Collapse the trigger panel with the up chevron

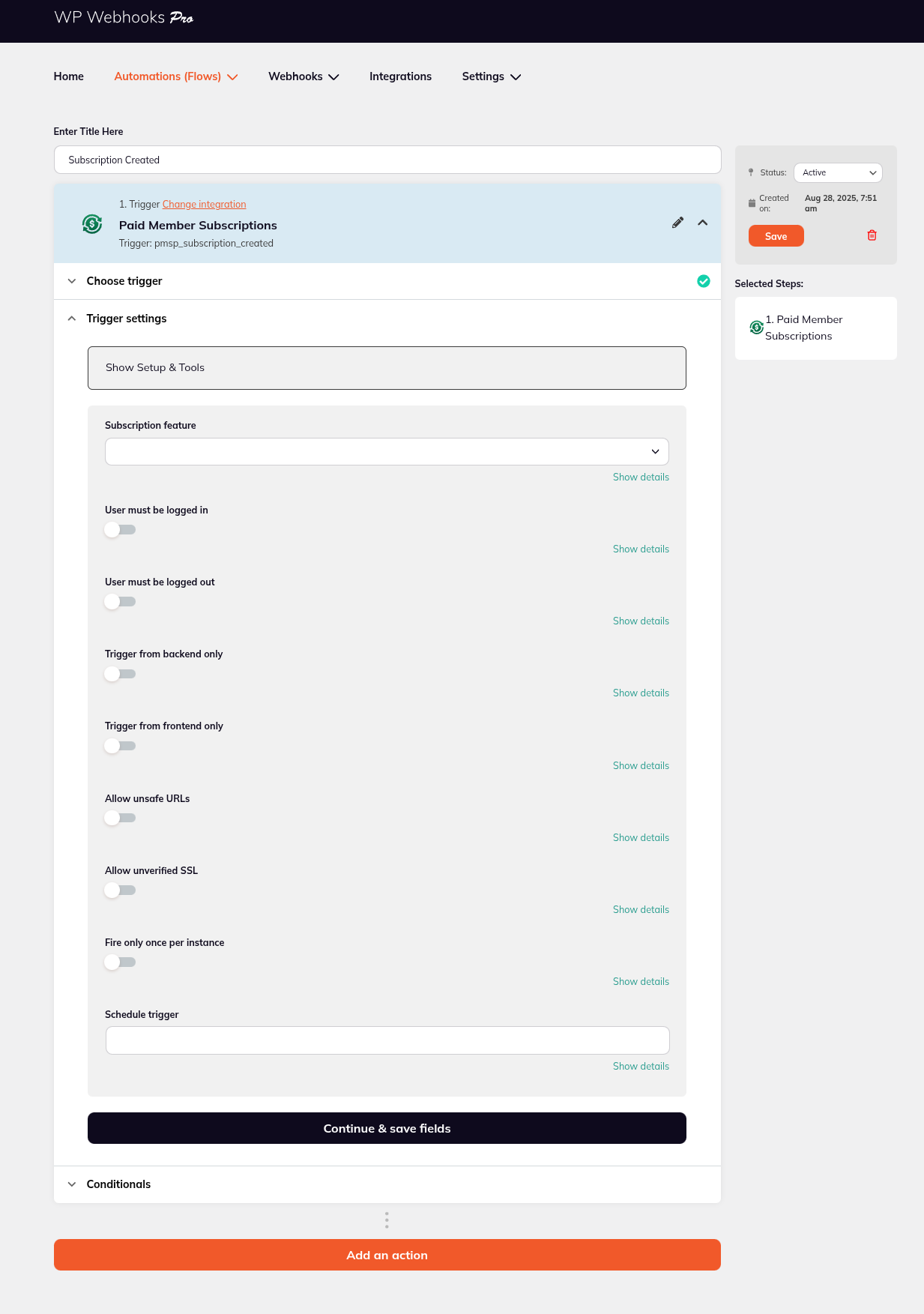click(703, 223)
